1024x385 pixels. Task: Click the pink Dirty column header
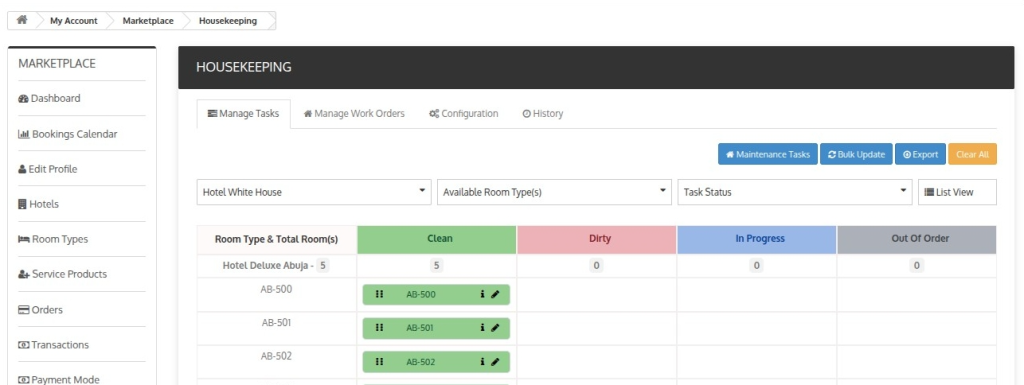click(x=597, y=239)
